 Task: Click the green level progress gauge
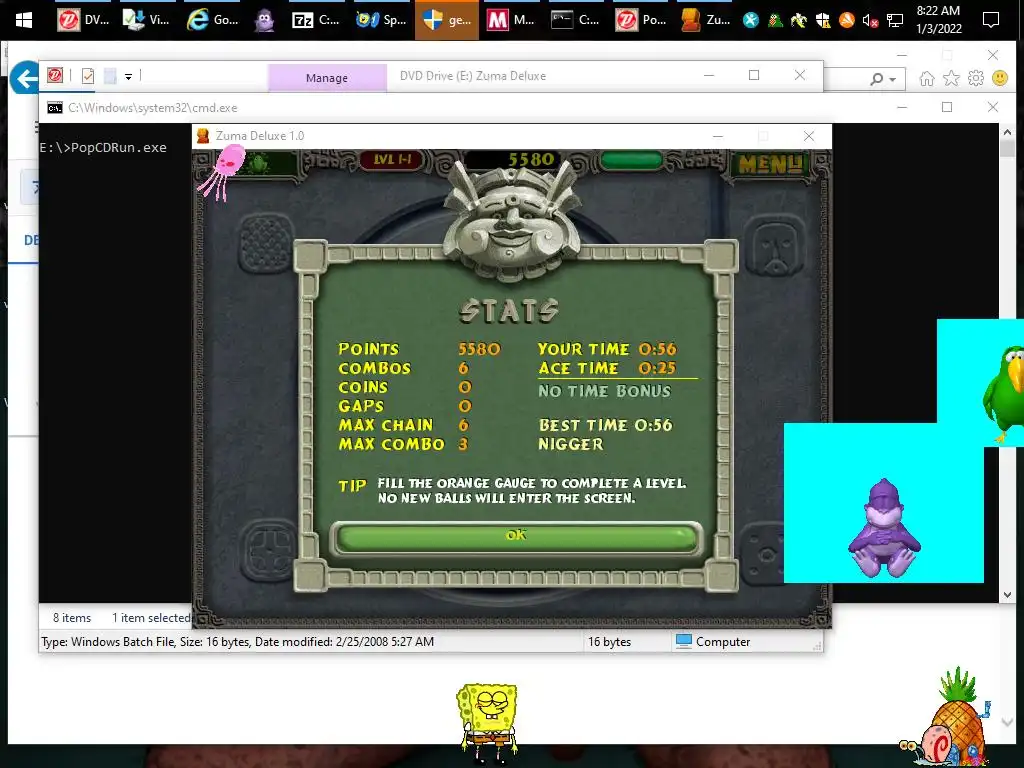pyautogui.click(x=632, y=160)
